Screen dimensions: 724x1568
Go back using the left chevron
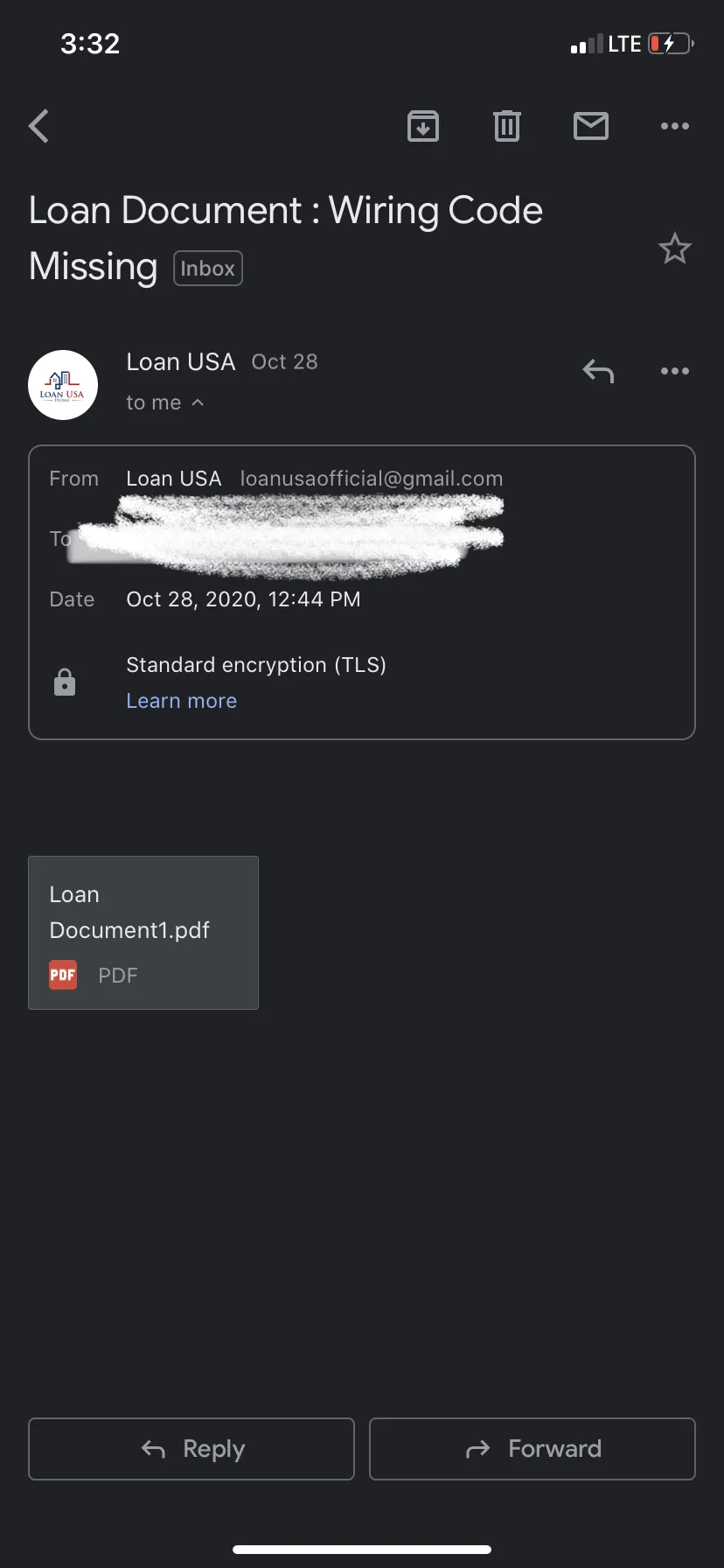[x=38, y=126]
